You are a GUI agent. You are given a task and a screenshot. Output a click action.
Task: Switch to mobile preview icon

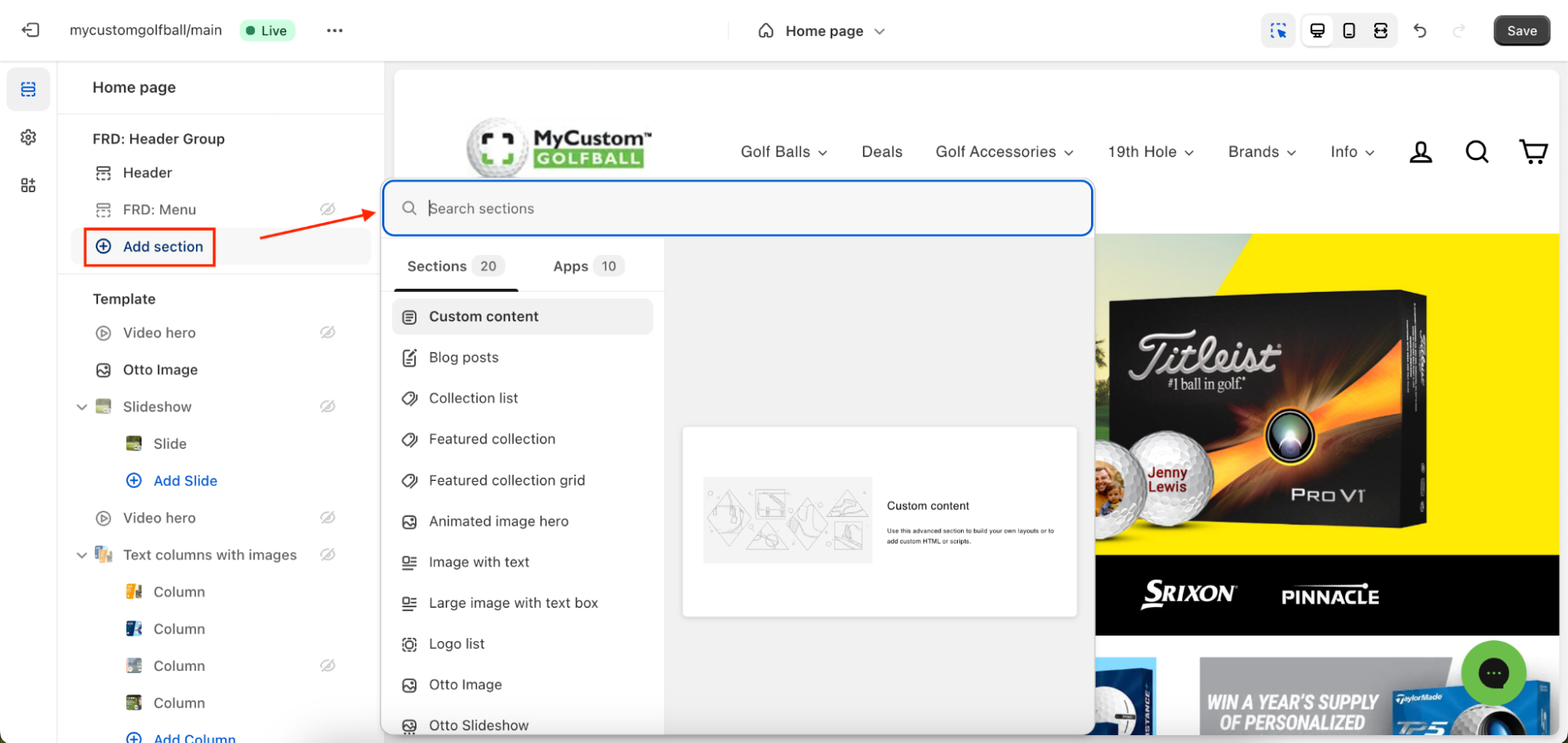1349,31
